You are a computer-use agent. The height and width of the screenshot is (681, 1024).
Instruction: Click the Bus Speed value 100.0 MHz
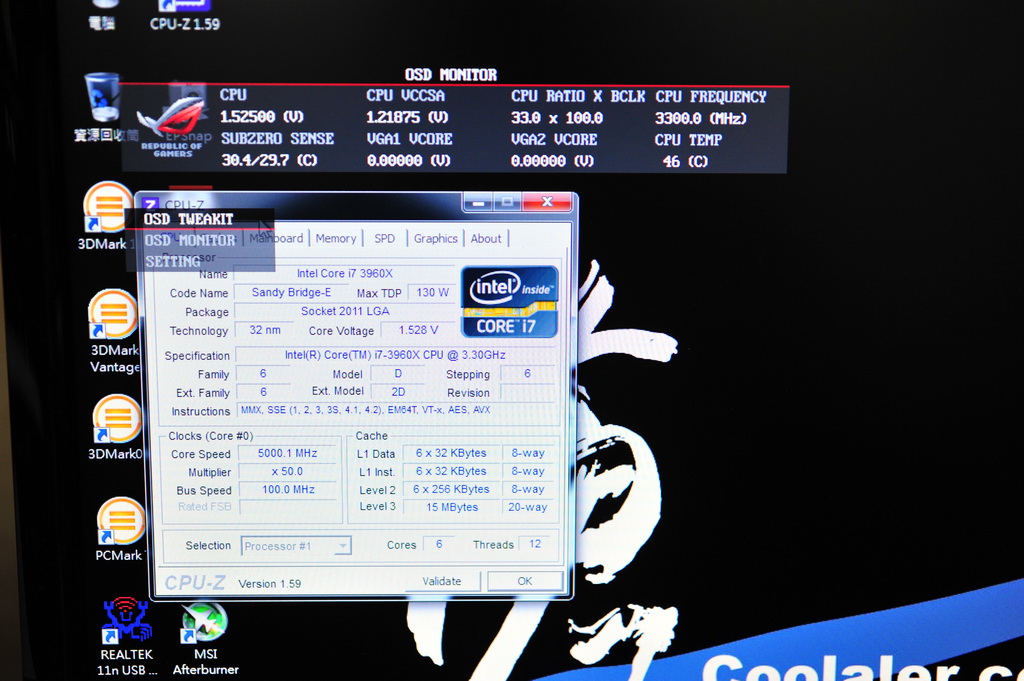coord(287,490)
